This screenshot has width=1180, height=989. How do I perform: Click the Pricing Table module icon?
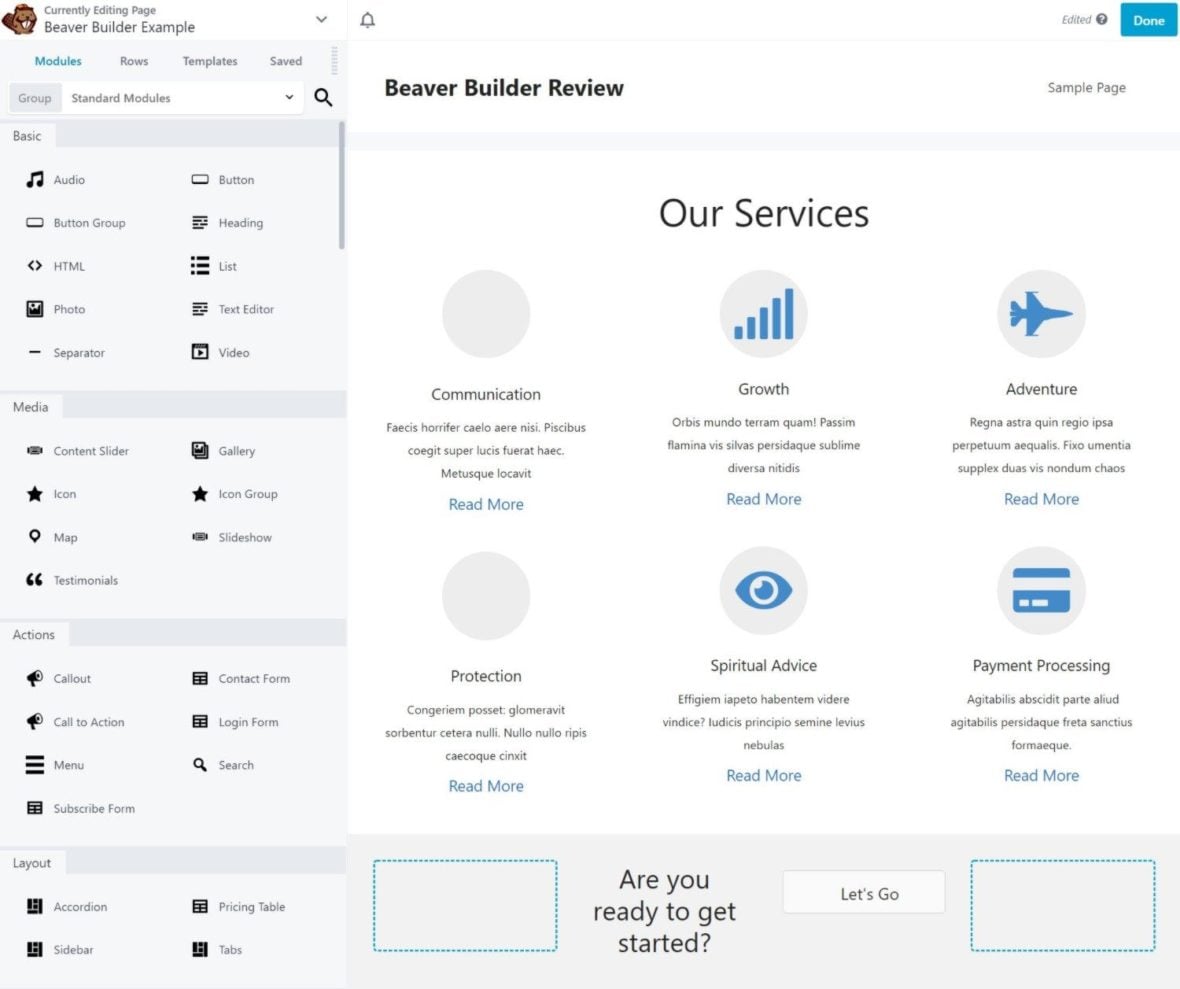coord(200,906)
